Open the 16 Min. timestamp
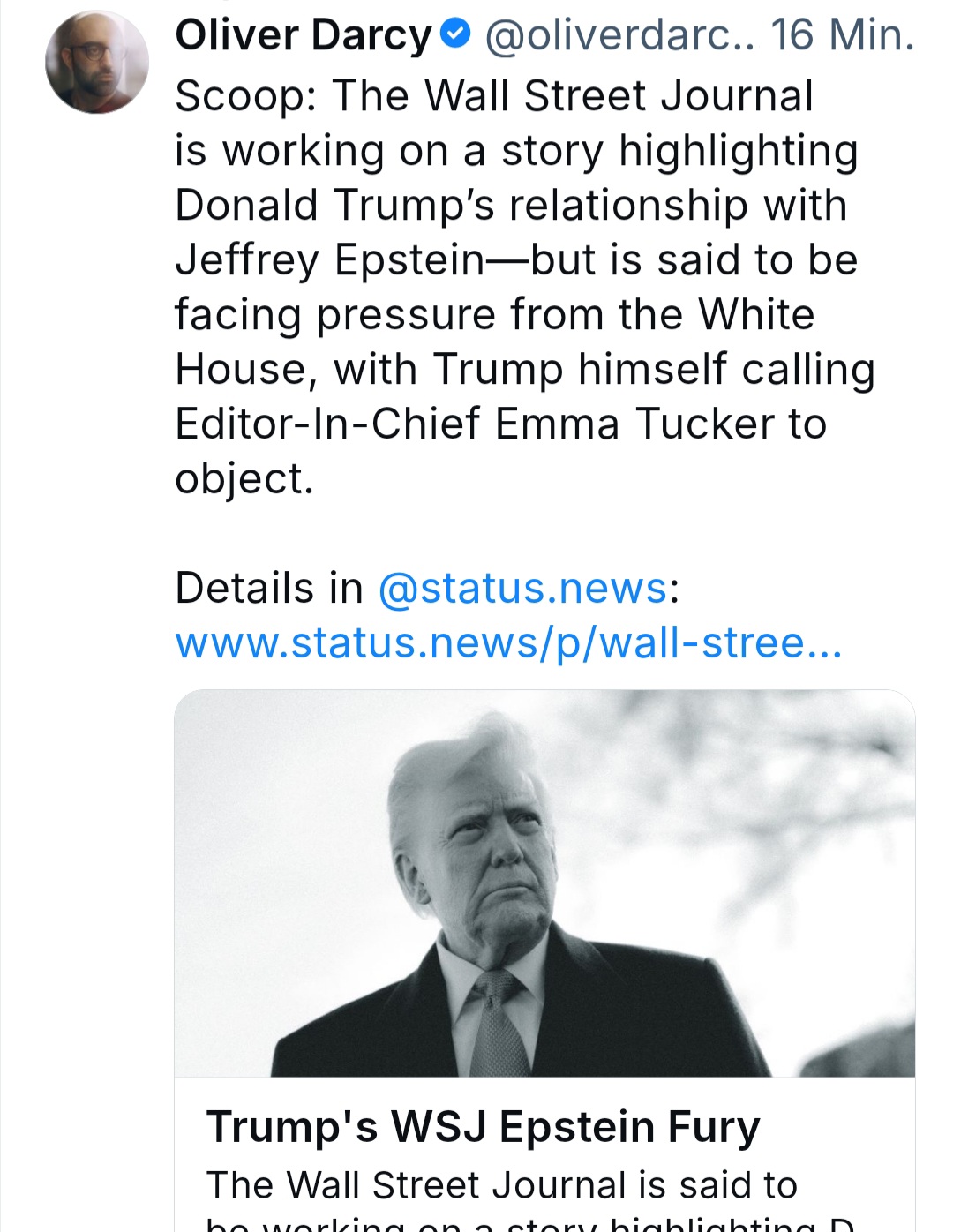Viewport: 953px width, 1232px height. (x=841, y=35)
